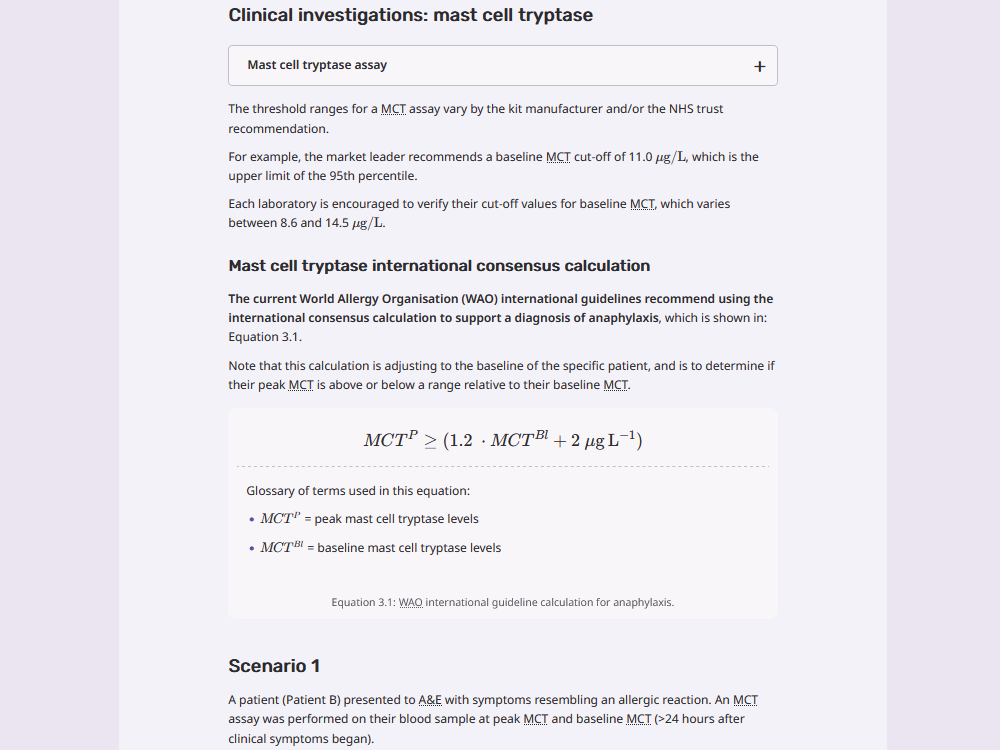This screenshot has height=750, width=1000.
Task: Click the 'international consensus calculation' heading
Action: [x=439, y=266]
